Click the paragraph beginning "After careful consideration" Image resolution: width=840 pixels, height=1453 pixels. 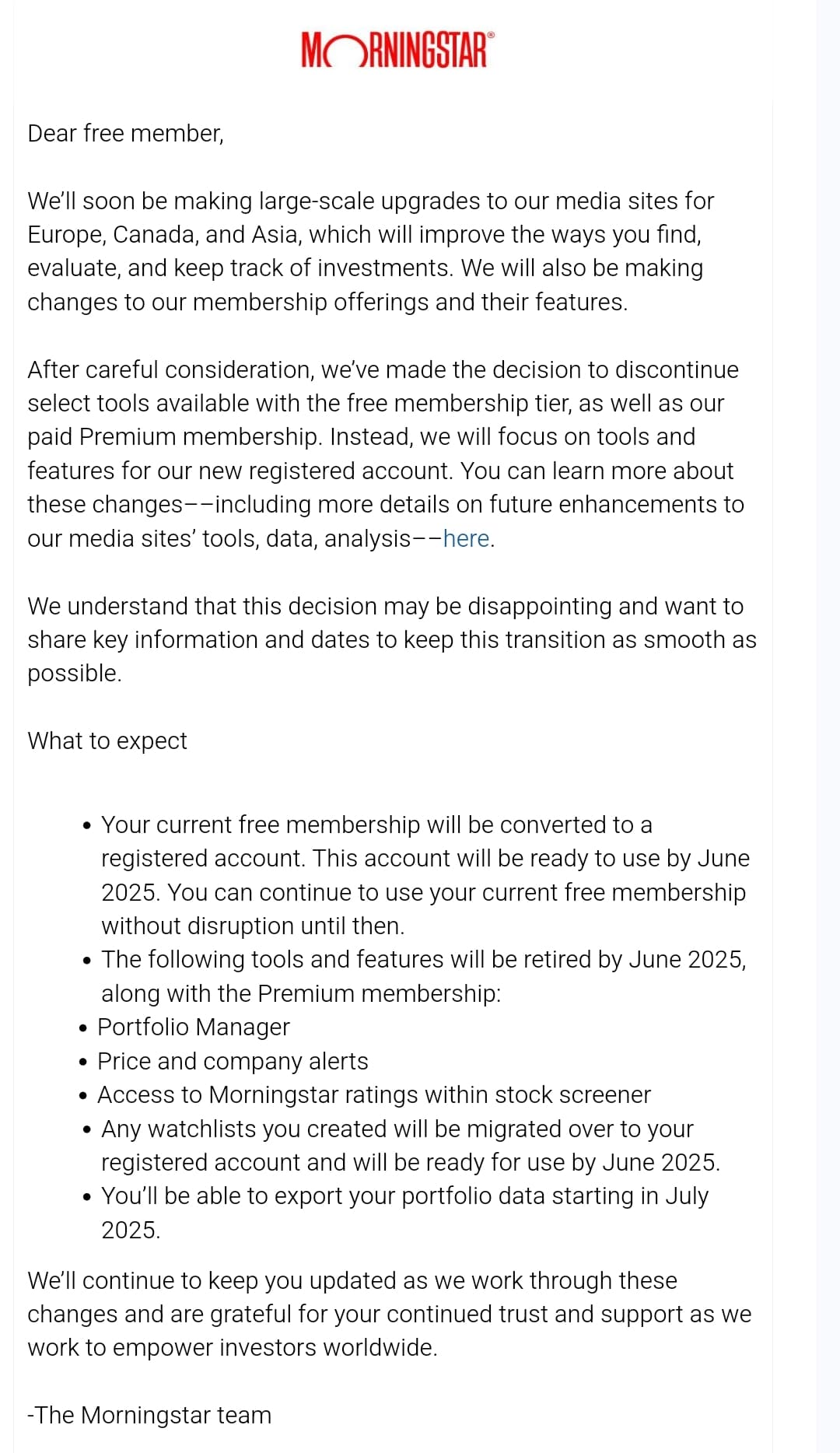pyautogui.click(x=385, y=453)
